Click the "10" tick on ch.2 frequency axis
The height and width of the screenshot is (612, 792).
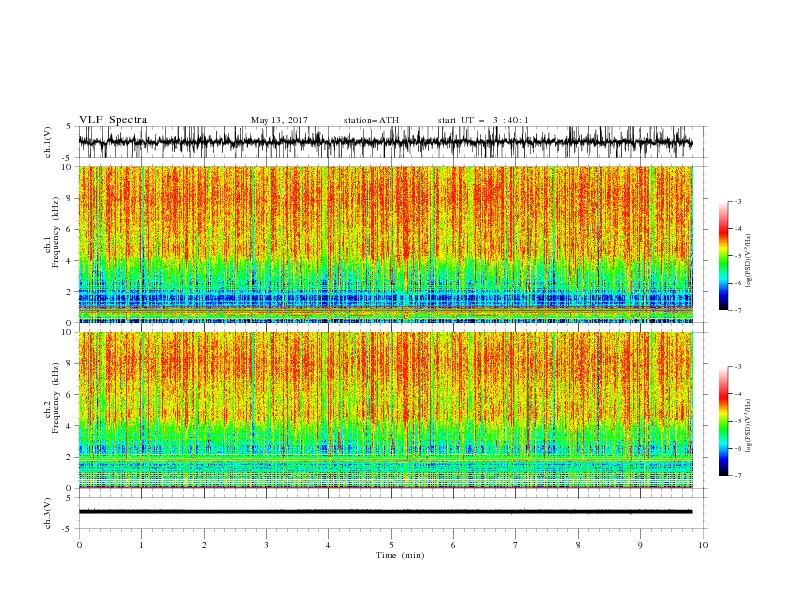(68, 332)
